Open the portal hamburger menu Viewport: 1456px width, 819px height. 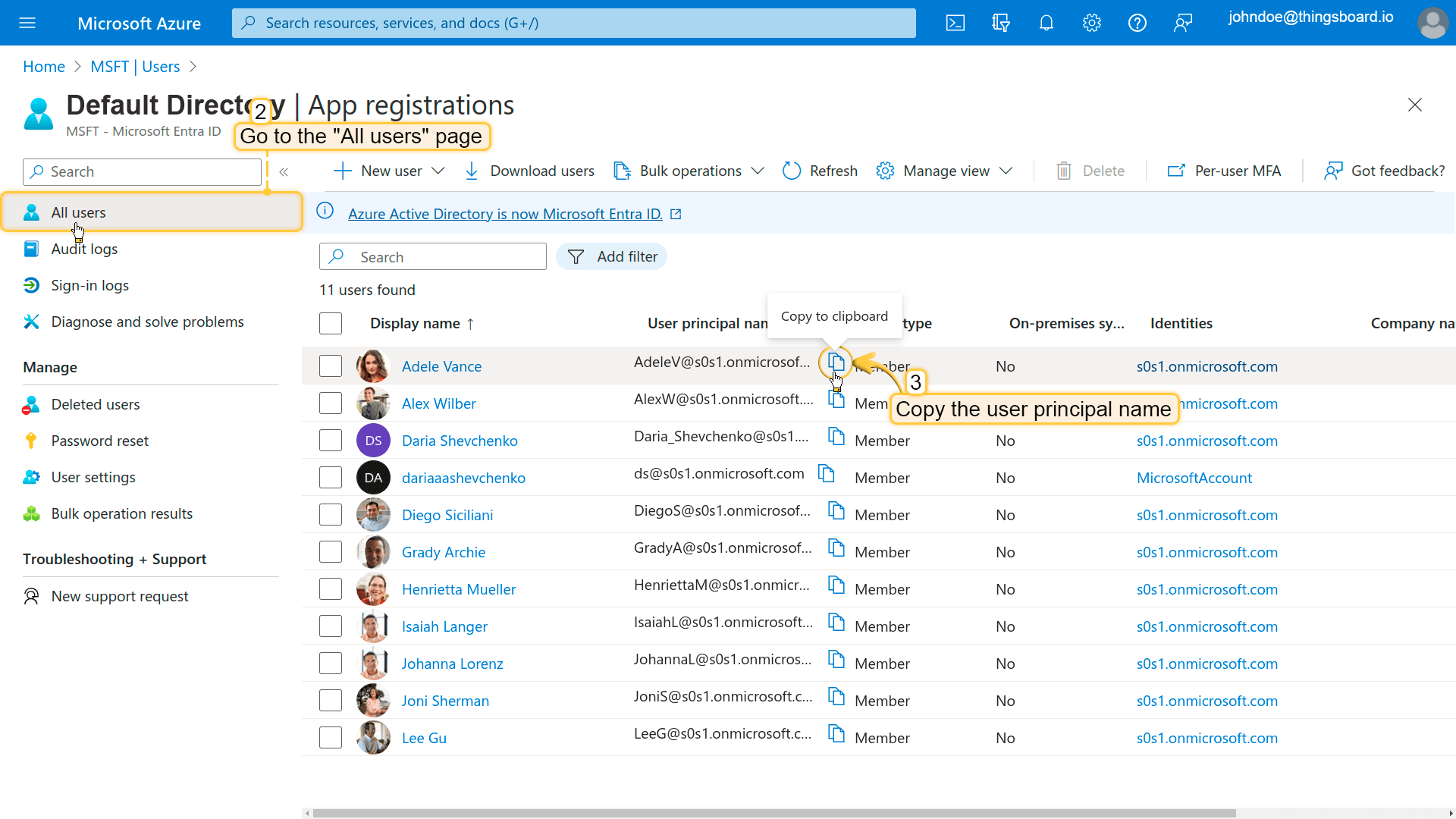click(x=27, y=23)
